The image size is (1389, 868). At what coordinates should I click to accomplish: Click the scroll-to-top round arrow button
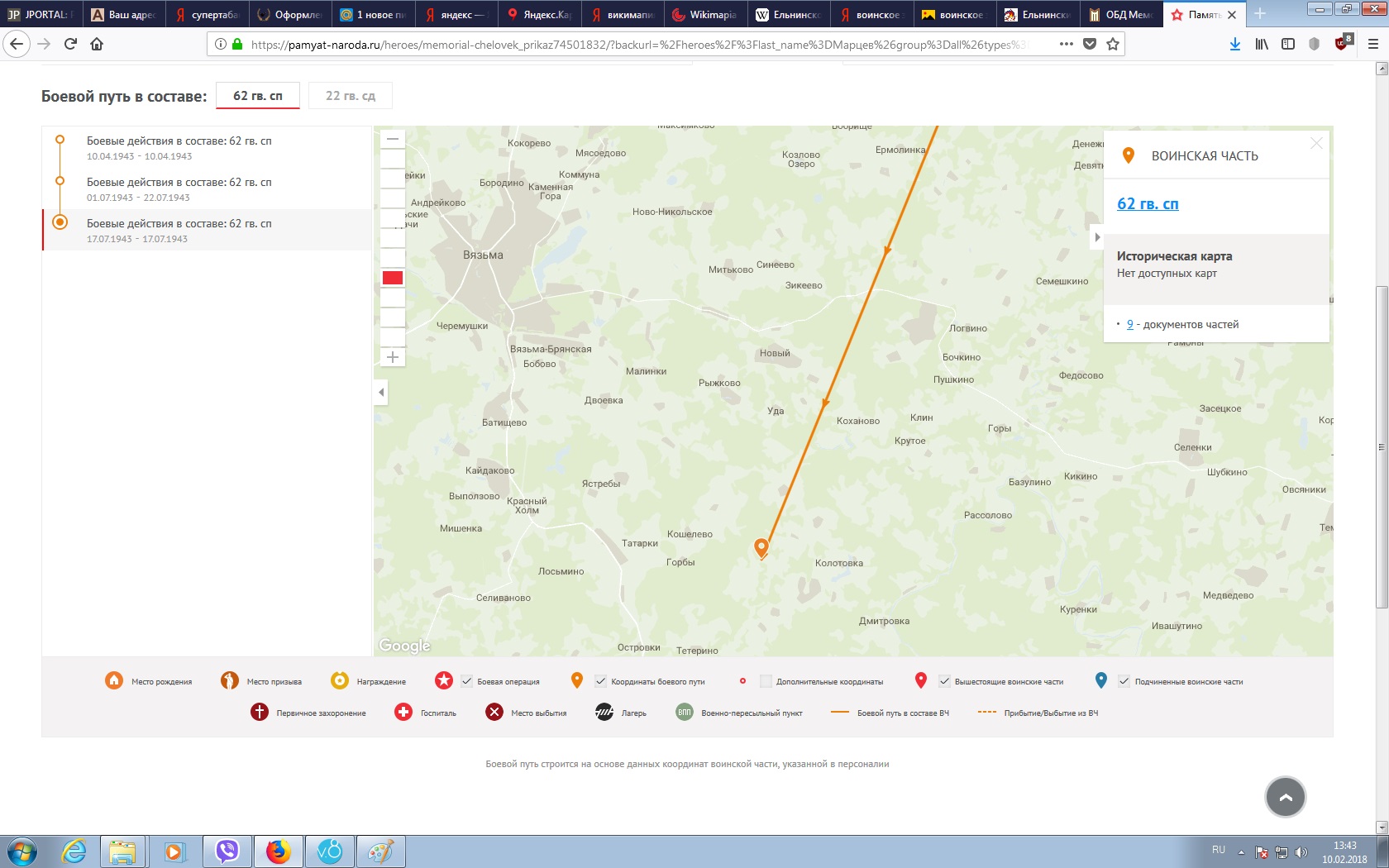click(1285, 797)
